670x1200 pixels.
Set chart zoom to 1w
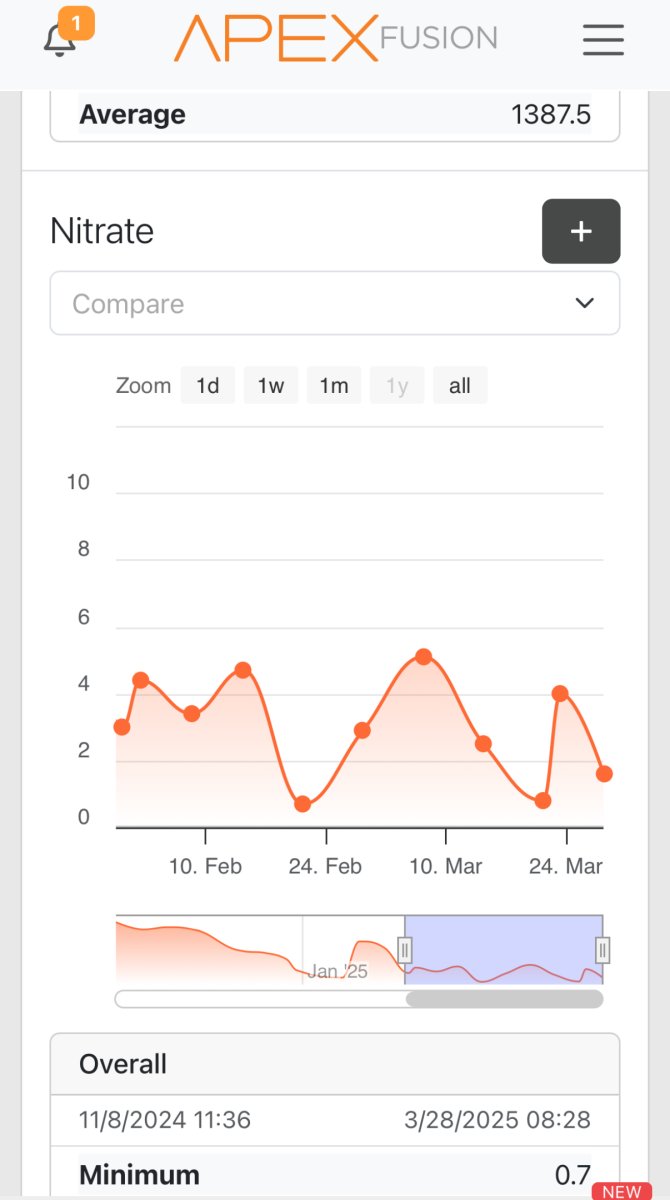(271, 385)
